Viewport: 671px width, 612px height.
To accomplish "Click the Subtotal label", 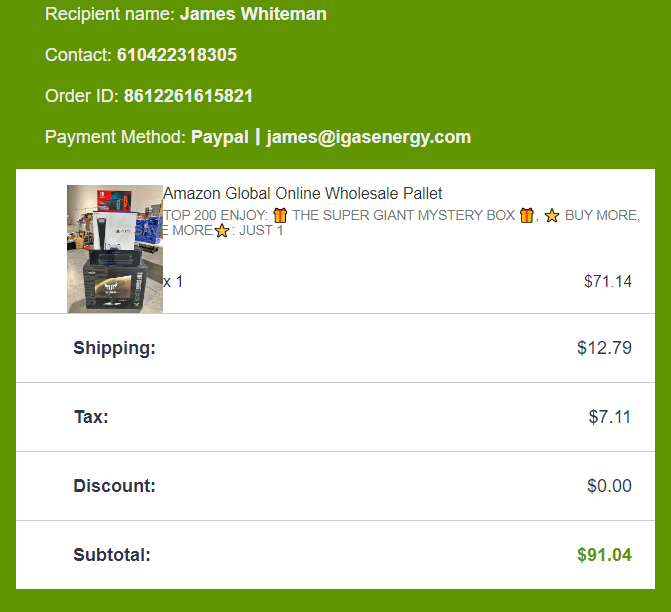I will tap(112, 555).
